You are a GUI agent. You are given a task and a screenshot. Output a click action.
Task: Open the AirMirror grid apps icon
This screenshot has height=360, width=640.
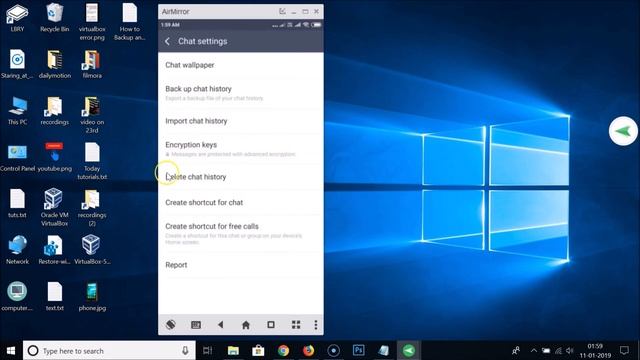pyautogui.click(x=296, y=325)
